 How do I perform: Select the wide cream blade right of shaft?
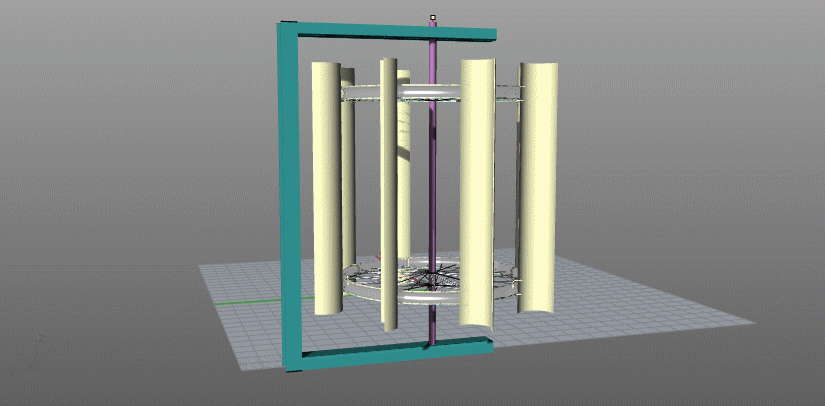coord(477,194)
